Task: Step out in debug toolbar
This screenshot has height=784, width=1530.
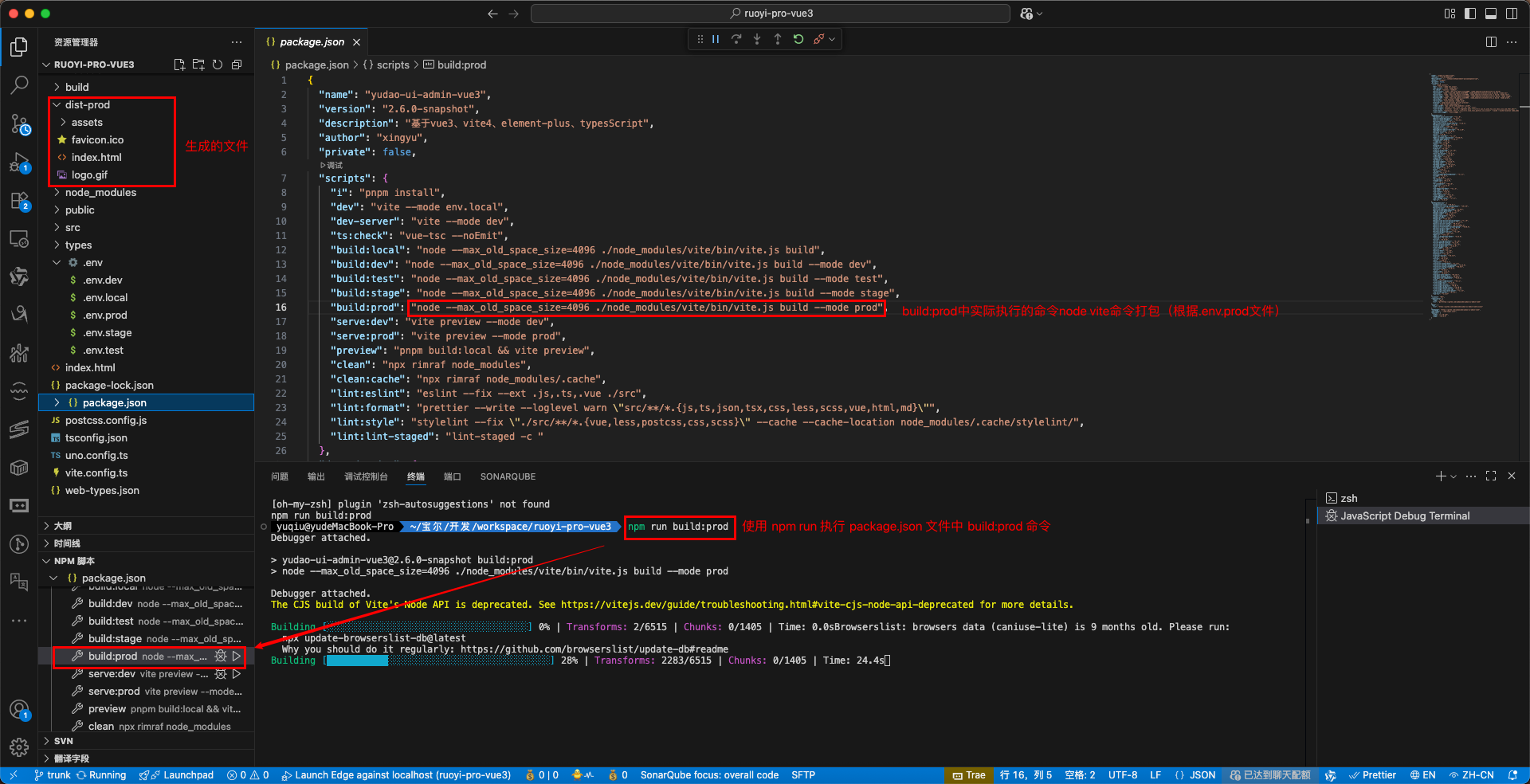Action: tap(778, 39)
